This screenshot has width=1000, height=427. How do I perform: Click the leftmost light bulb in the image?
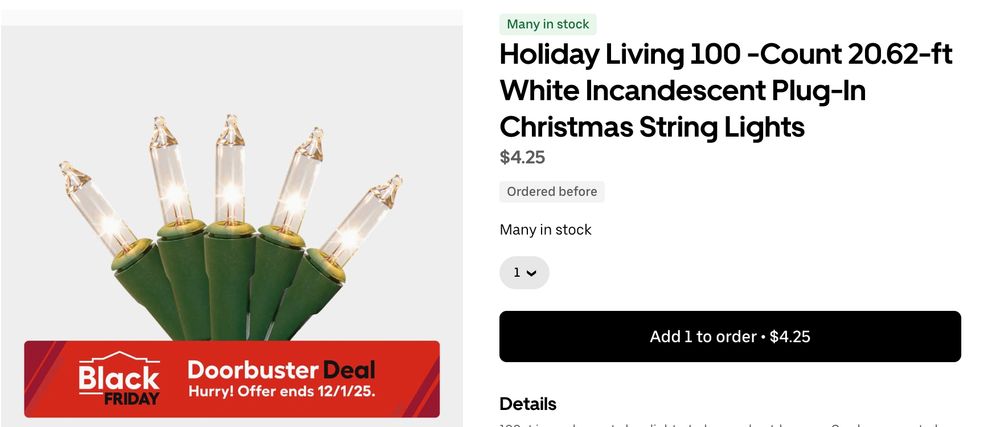(99, 207)
